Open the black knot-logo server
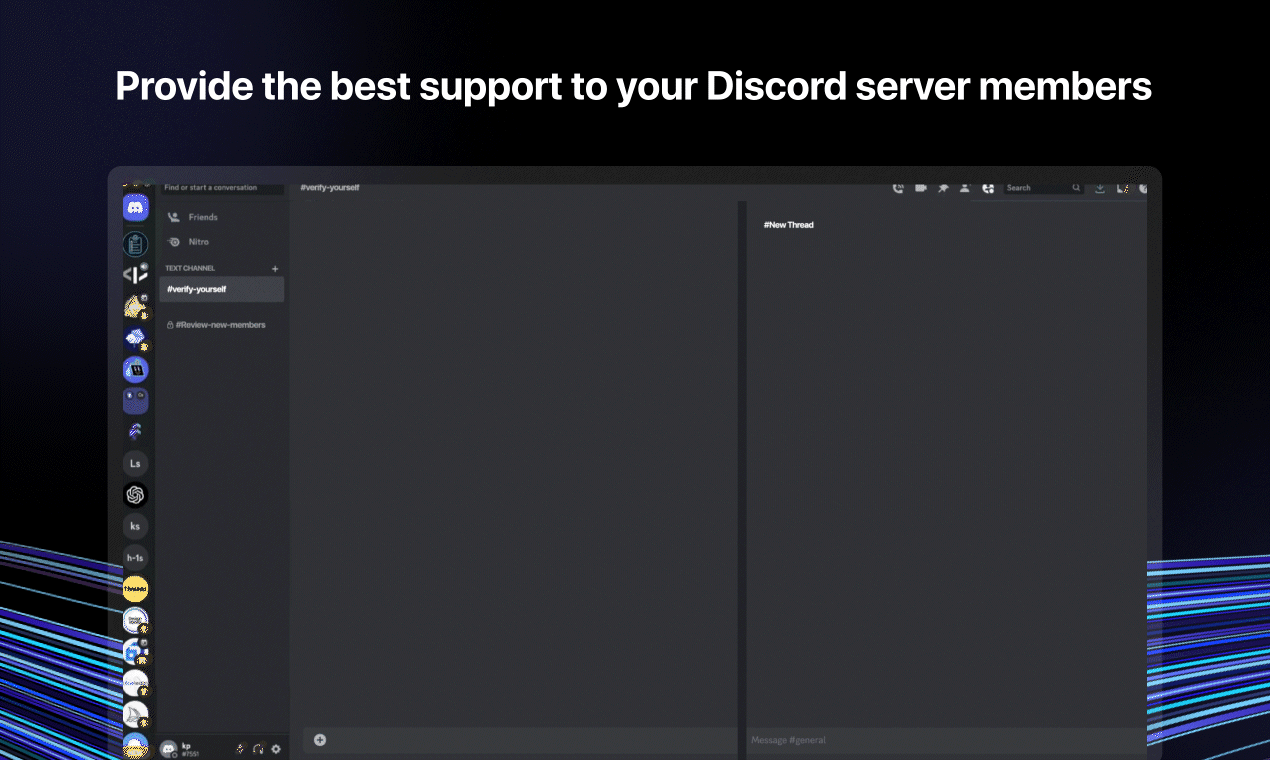This screenshot has width=1270, height=760. (136, 495)
